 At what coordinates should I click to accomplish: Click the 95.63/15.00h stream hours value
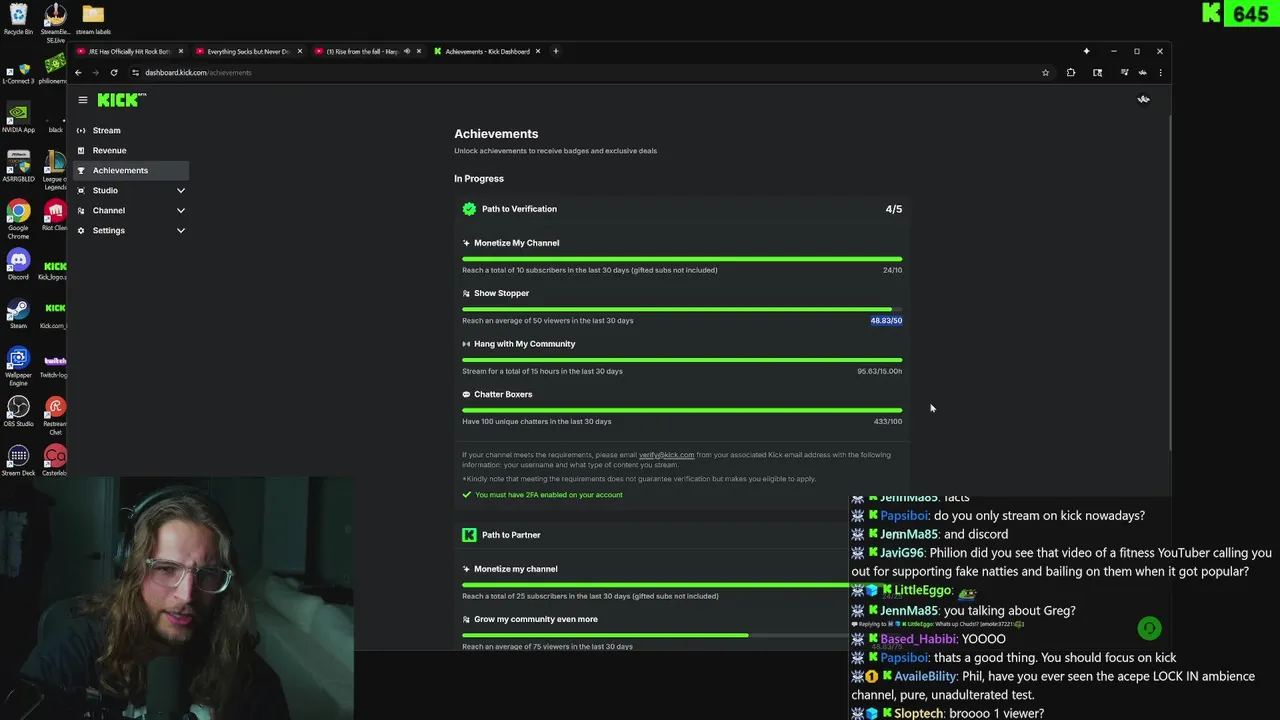click(x=879, y=371)
